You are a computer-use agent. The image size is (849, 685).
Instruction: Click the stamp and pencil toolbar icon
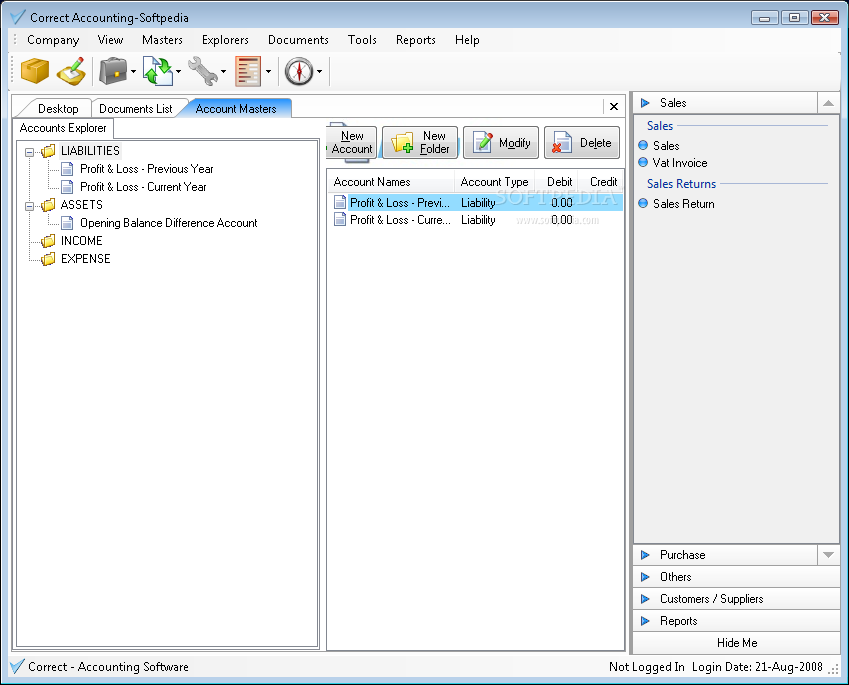pos(71,71)
